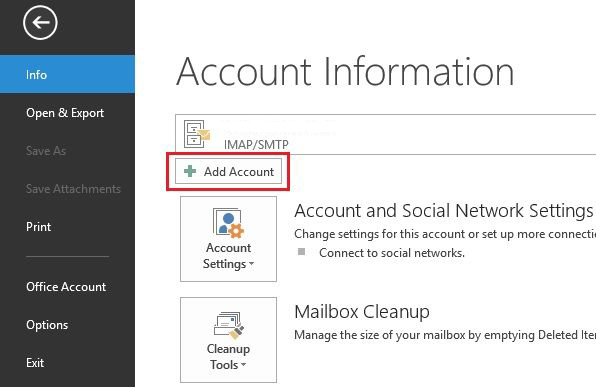Click the back arrow circle icon
This screenshot has width=596, height=387.
click(x=40, y=22)
